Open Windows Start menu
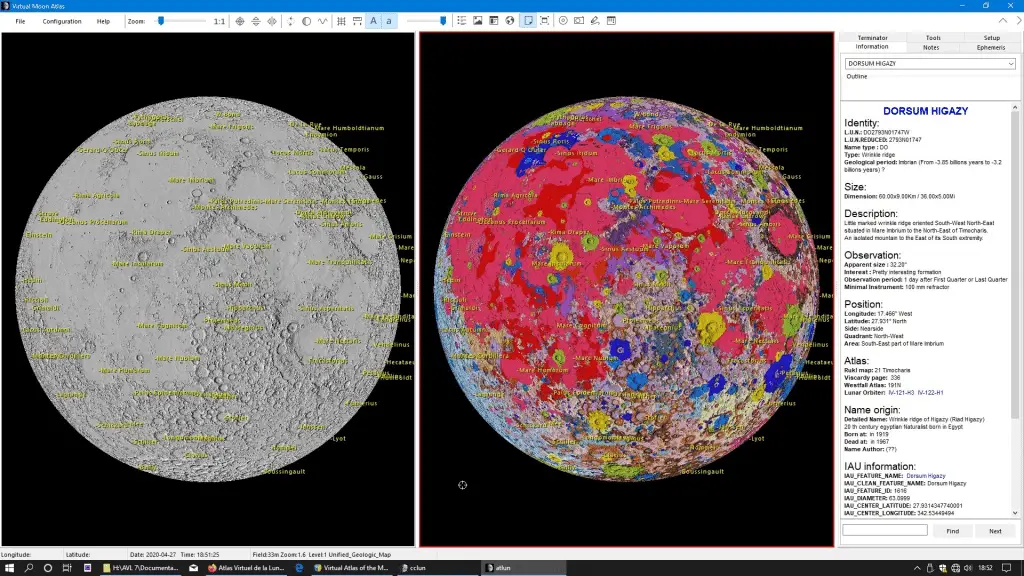The image size is (1024, 576). point(9,568)
